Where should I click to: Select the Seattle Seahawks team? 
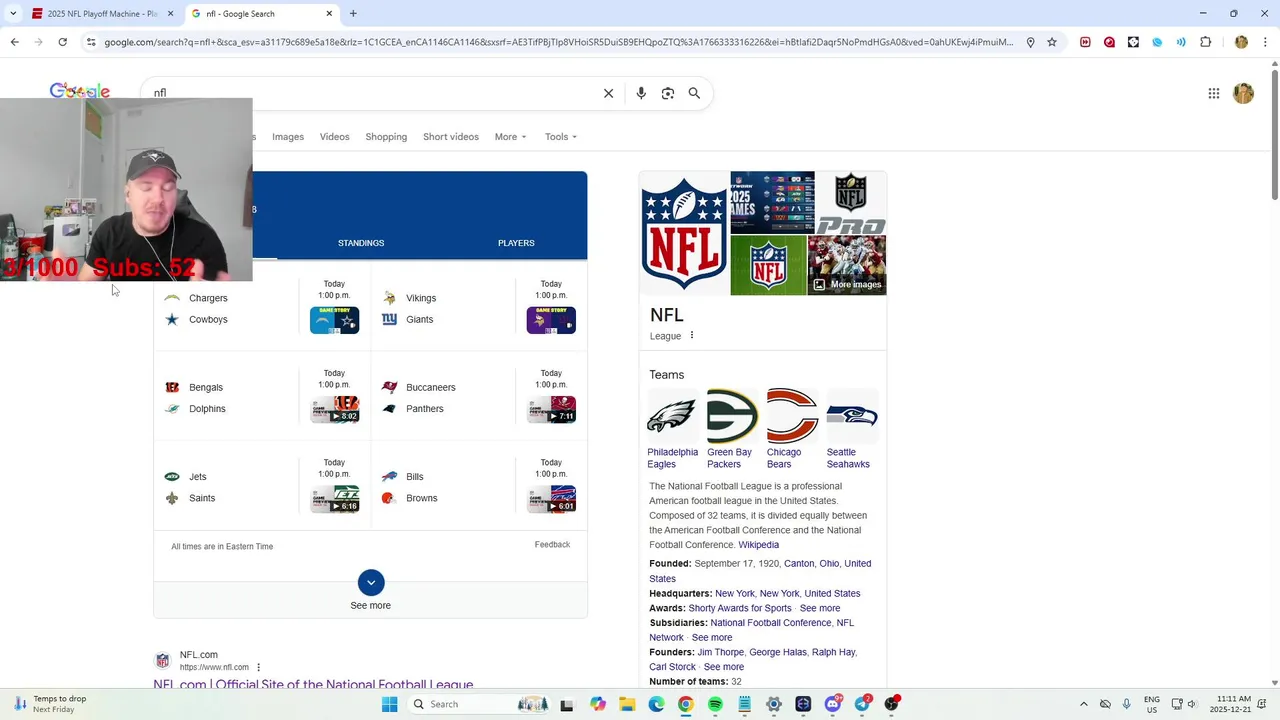click(x=851, y=429)
